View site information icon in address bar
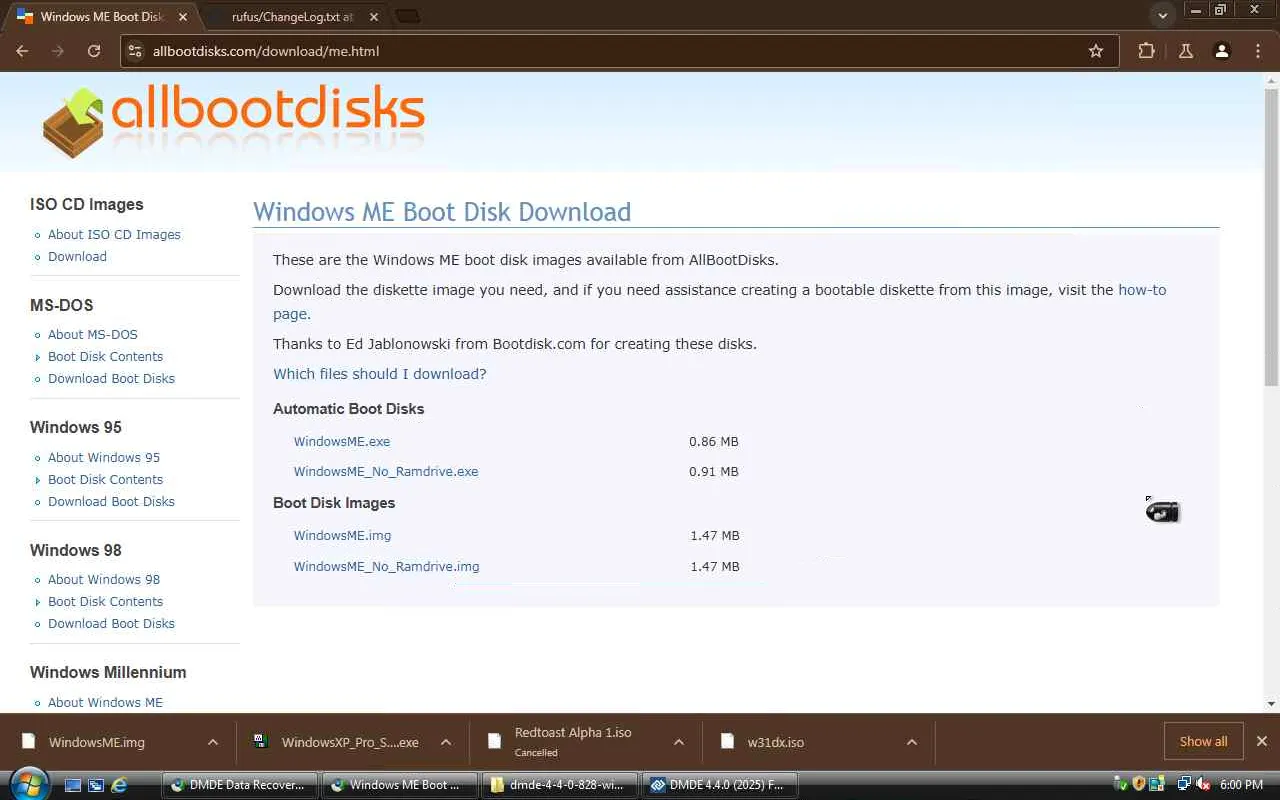Image resolution: width=1280 pixels, height=800 pixels. click(x=136, y=51)
